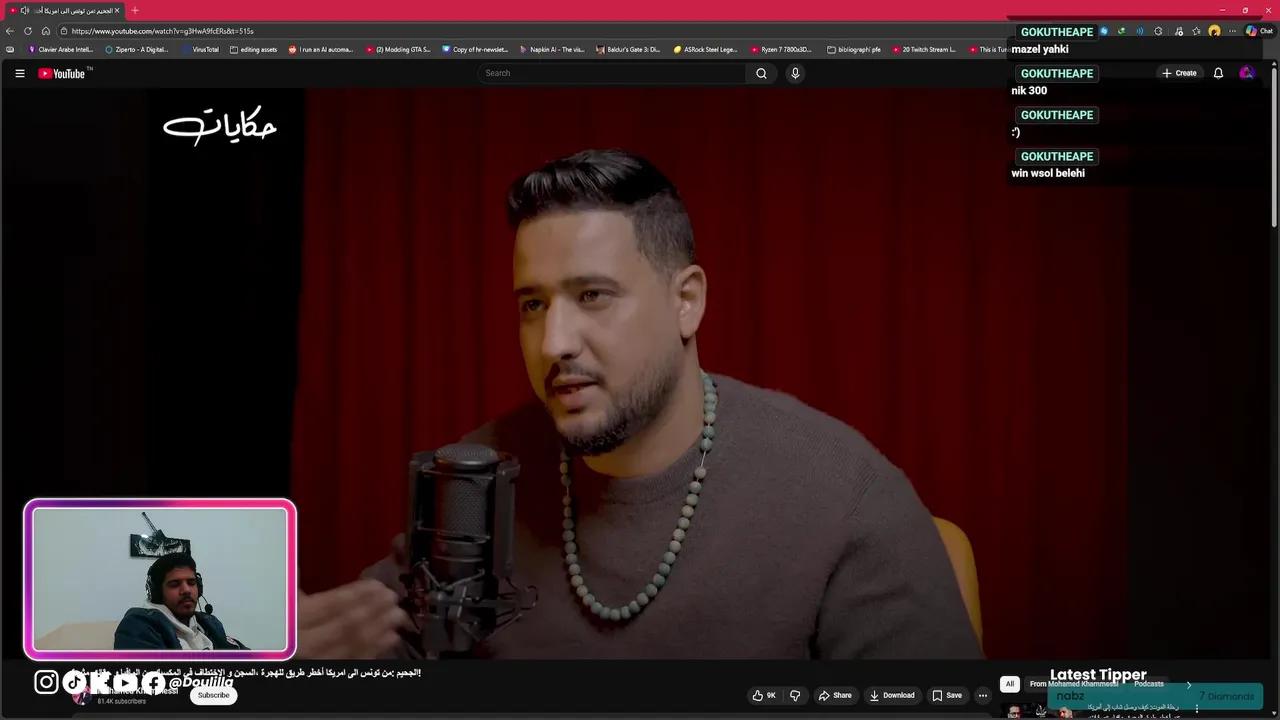This screenshot has width=1280, height=720.
Task: Go back in the browser
Action: (10, 31)
